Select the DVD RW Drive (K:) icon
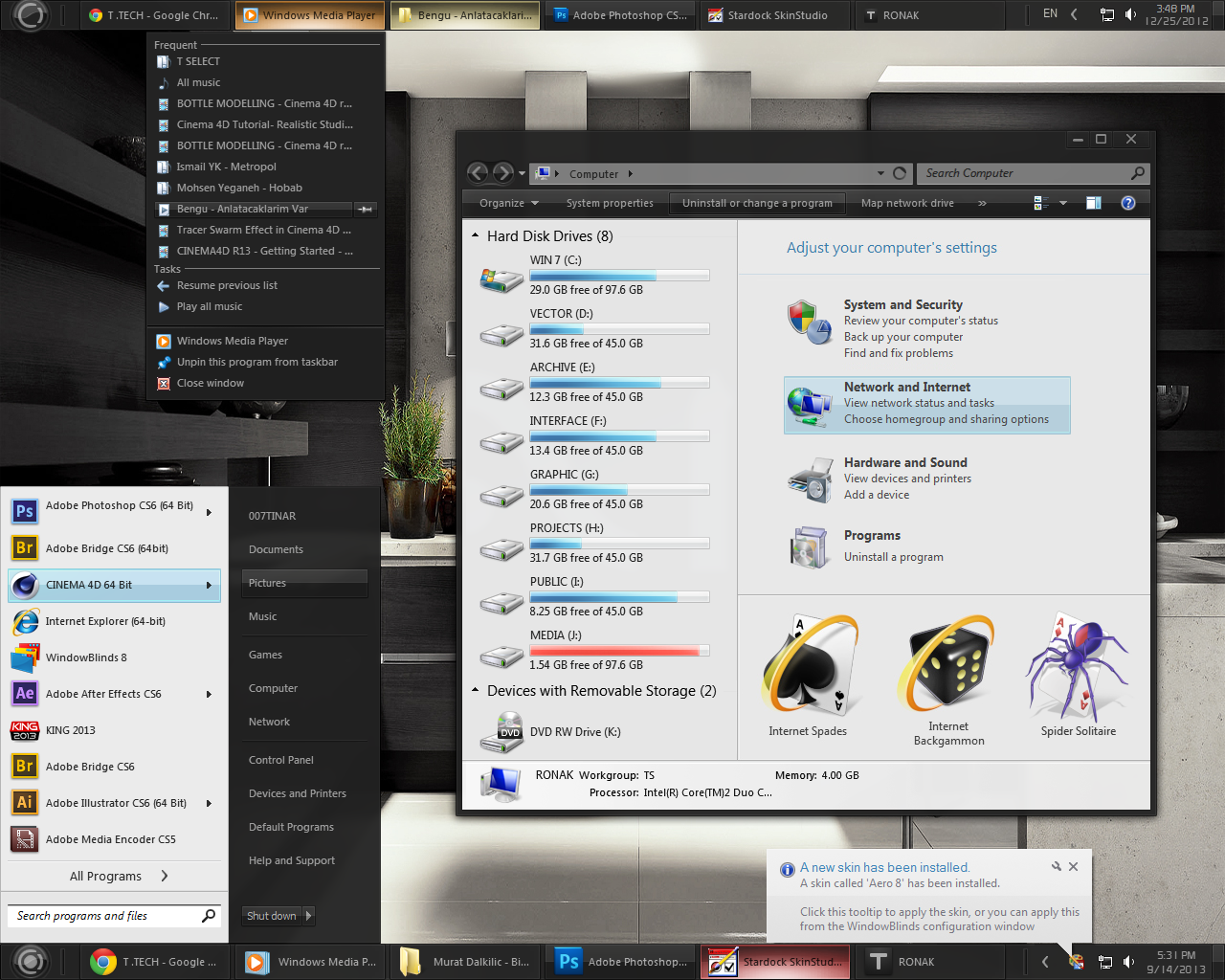Screen dimensions: 1225x980 501,733
